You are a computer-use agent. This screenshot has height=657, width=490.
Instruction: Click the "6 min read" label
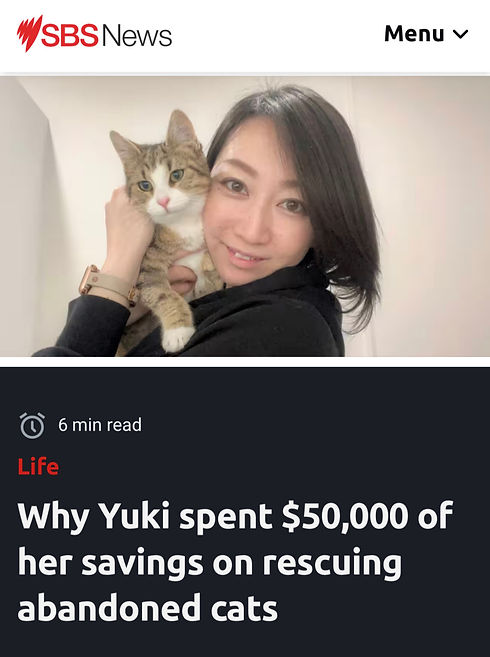(100, 425)
